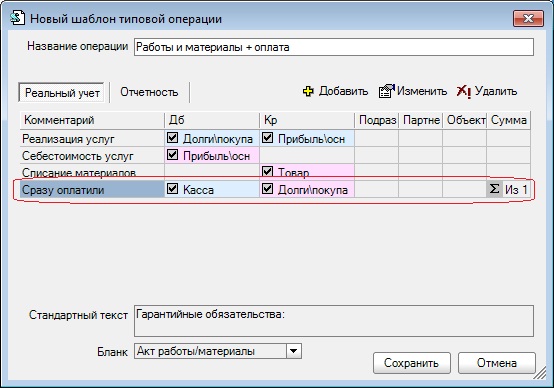Click the Товар account text
Viewport: 554px width, 388px height.
coord(294,172)
